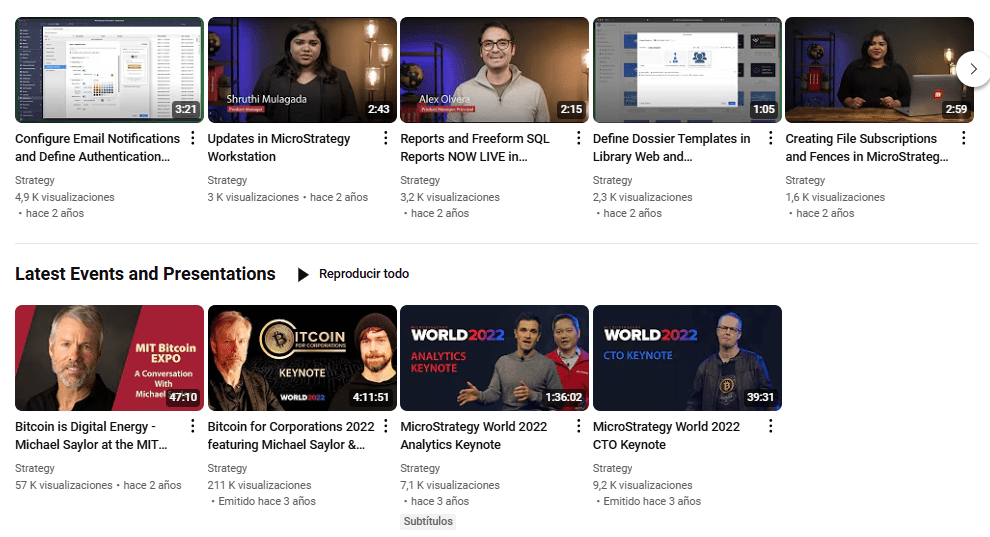Open options menu for Bitcoin for Corporations 2022
990x537 pixels.
tap(386, 427)
